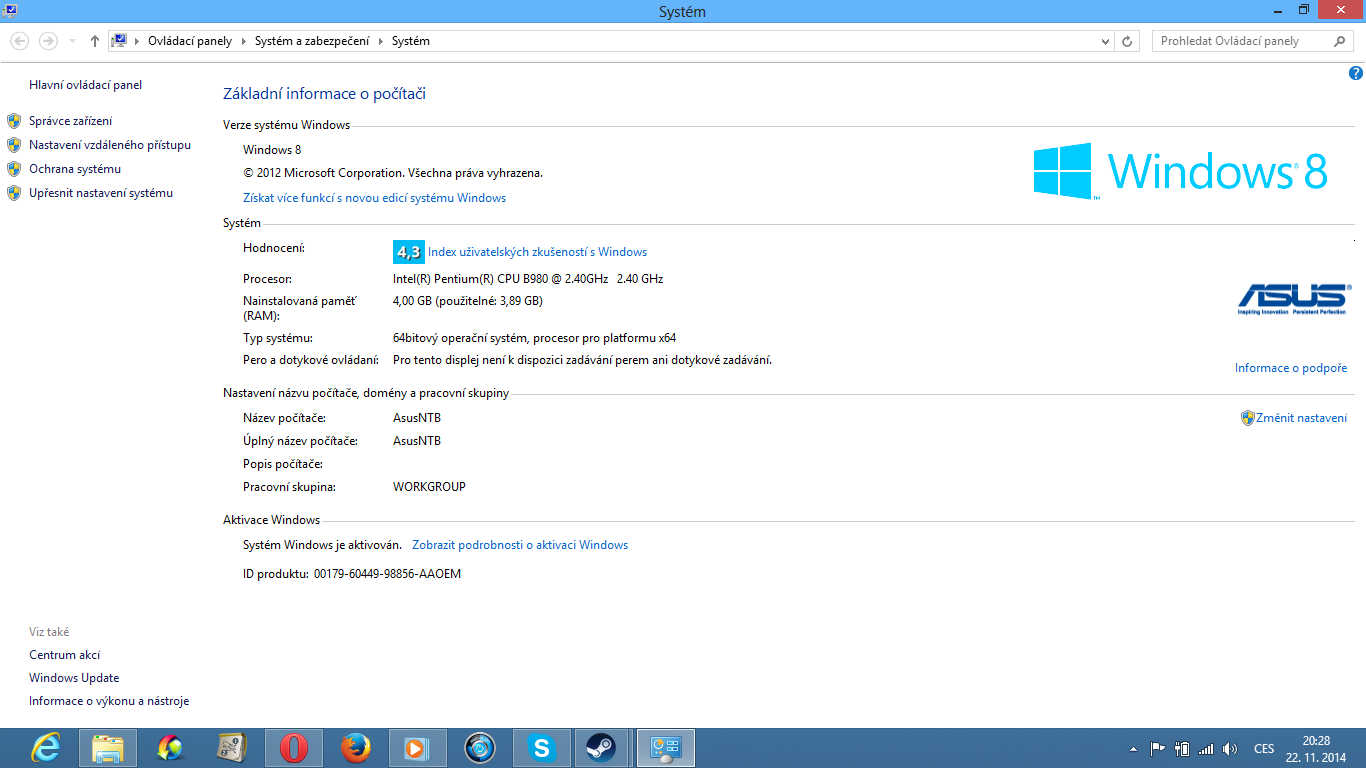This screenshot has height=768, width=1366.
Task: Open the address bar history dropdown
Action: 1105,41
